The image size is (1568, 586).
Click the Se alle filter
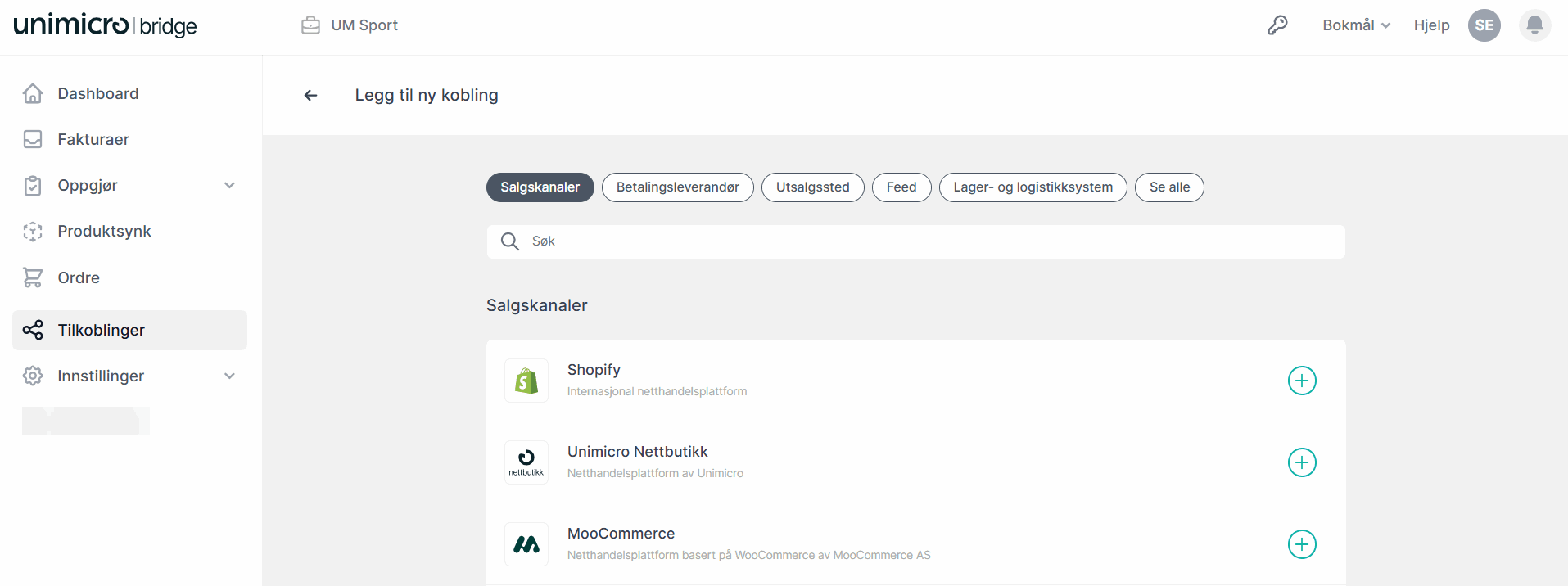pos(1168,187)
